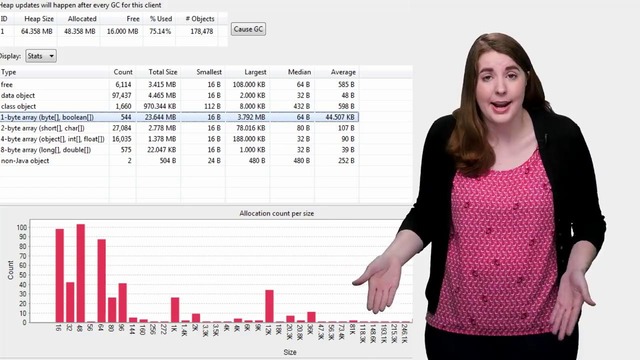Open the Display Stats dropdown
Image resolution: width=640 pixels, height=360 pixels.
point(41,56)
